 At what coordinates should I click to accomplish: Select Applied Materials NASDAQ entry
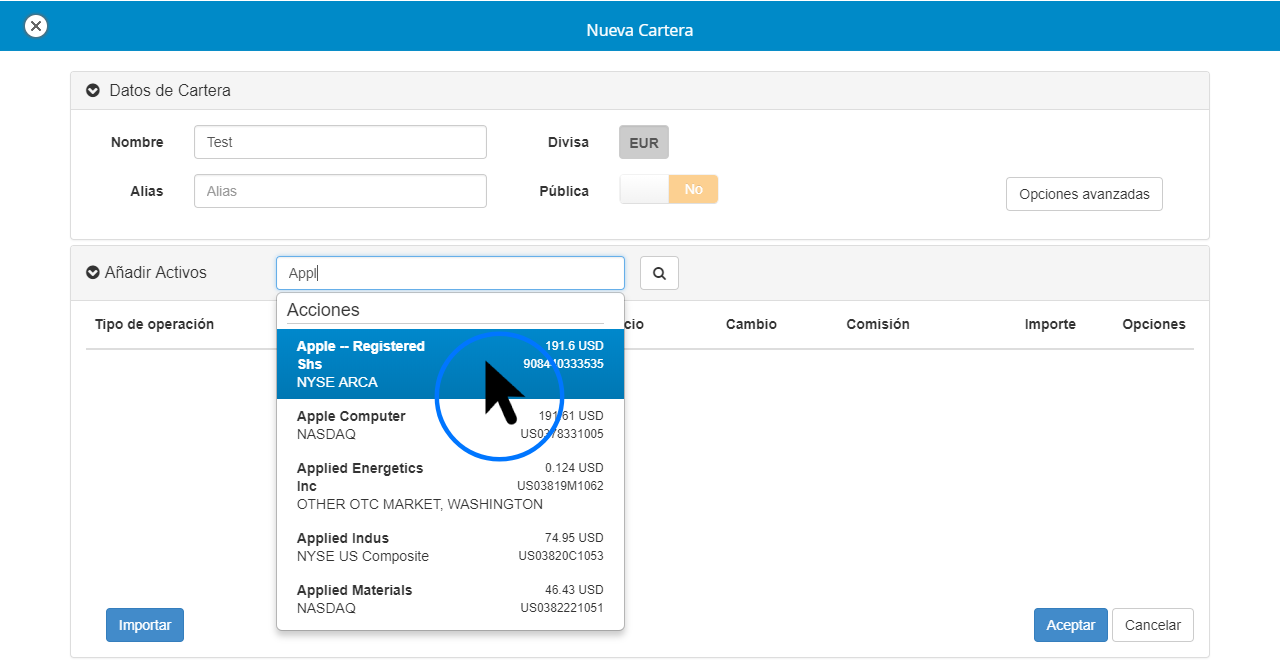coord(450,599)
